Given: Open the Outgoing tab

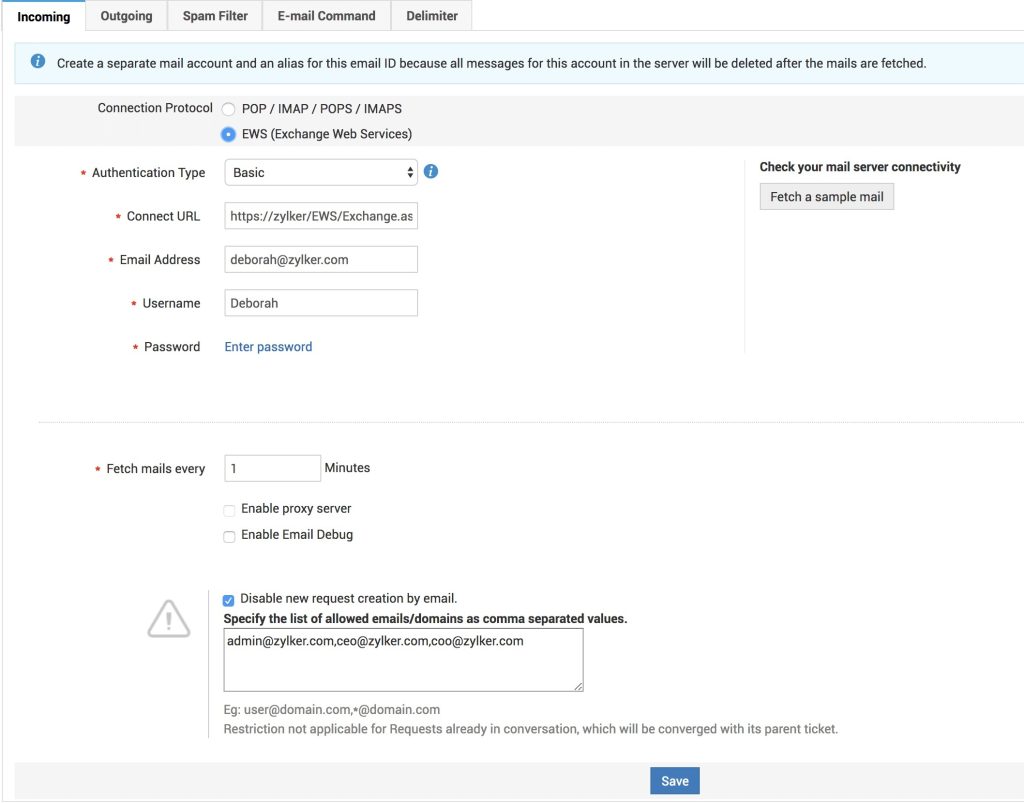Looking at the screenshot, I should tap(126, 16).
